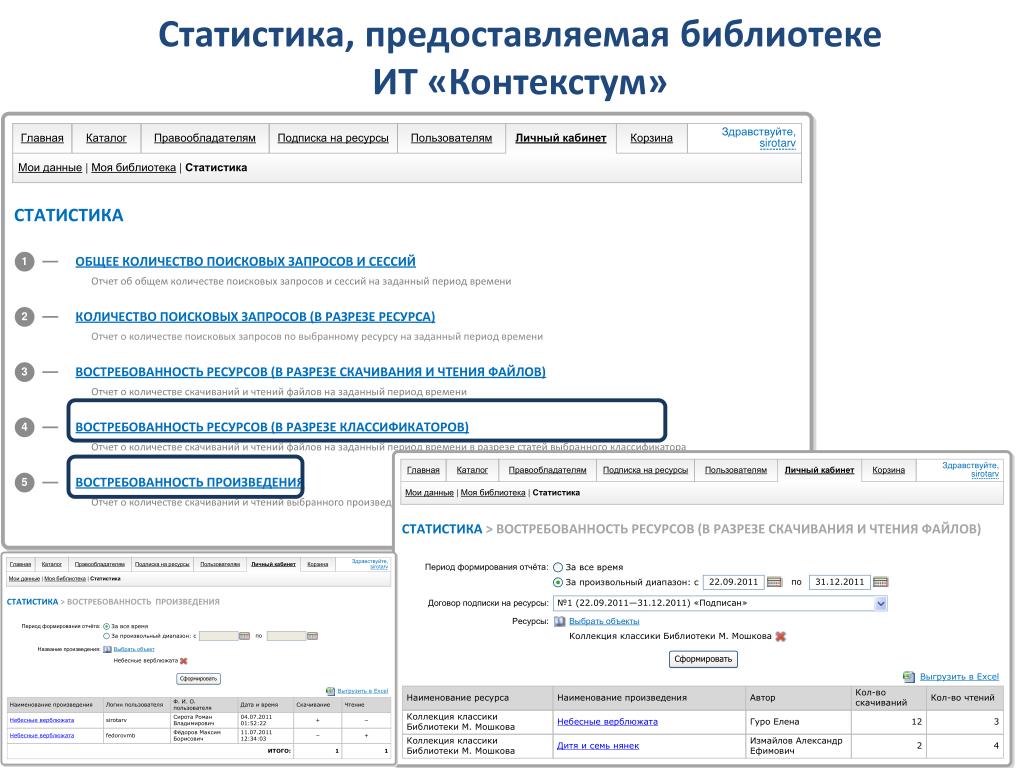
Task: Open start date calendar in Востребованность произведения window
Action: tap(244, 636)
